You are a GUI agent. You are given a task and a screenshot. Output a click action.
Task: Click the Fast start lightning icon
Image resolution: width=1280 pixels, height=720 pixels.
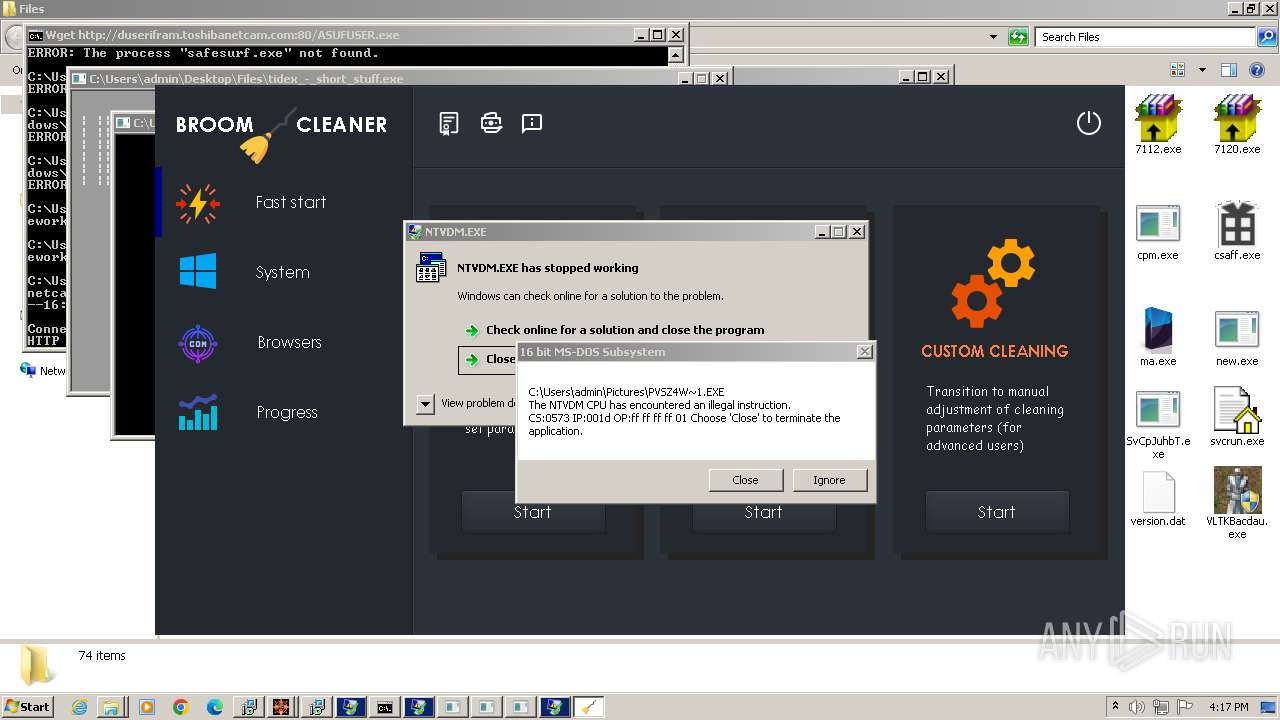[197, 203]
